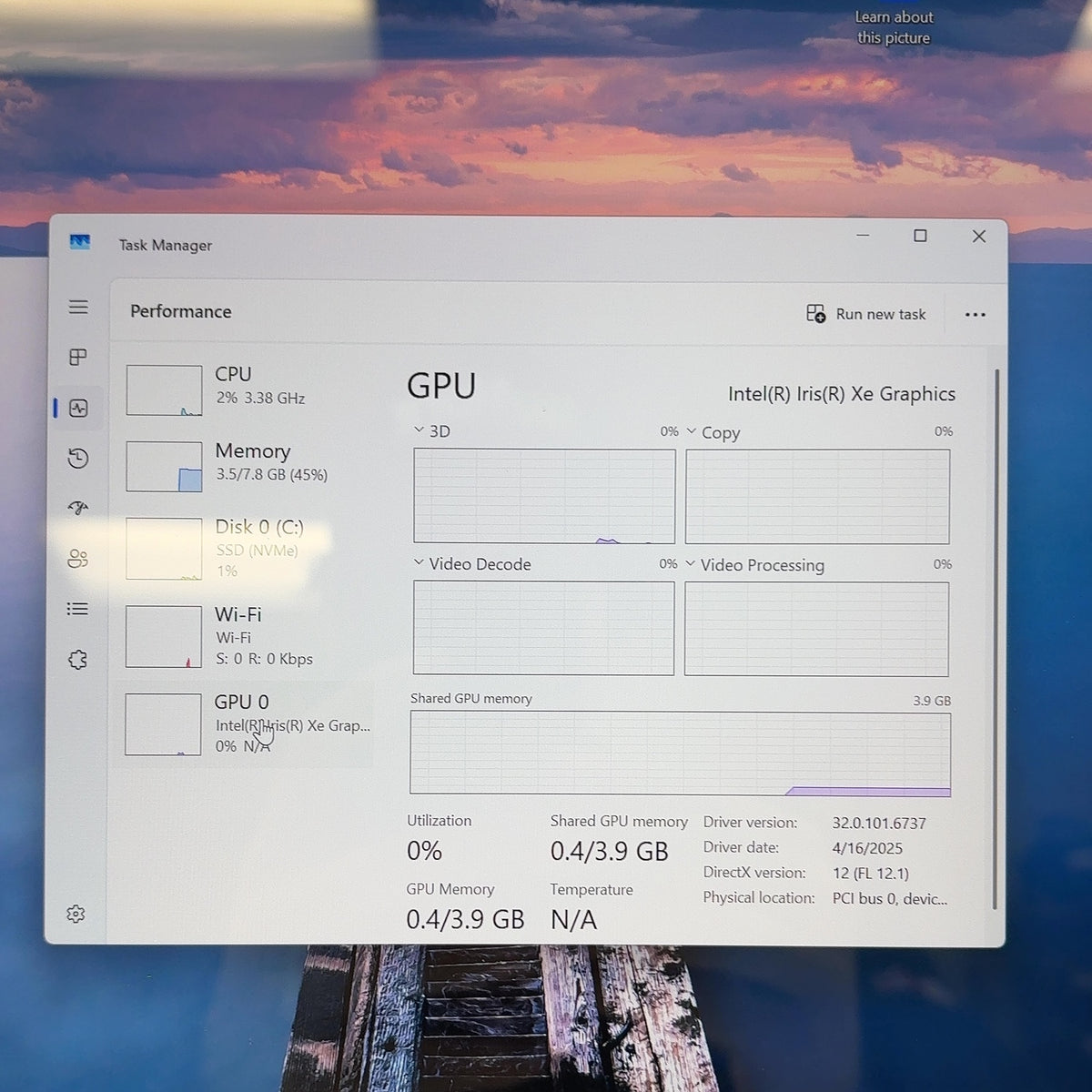Click the Video Decode usage graph

(x=543, y=628)
